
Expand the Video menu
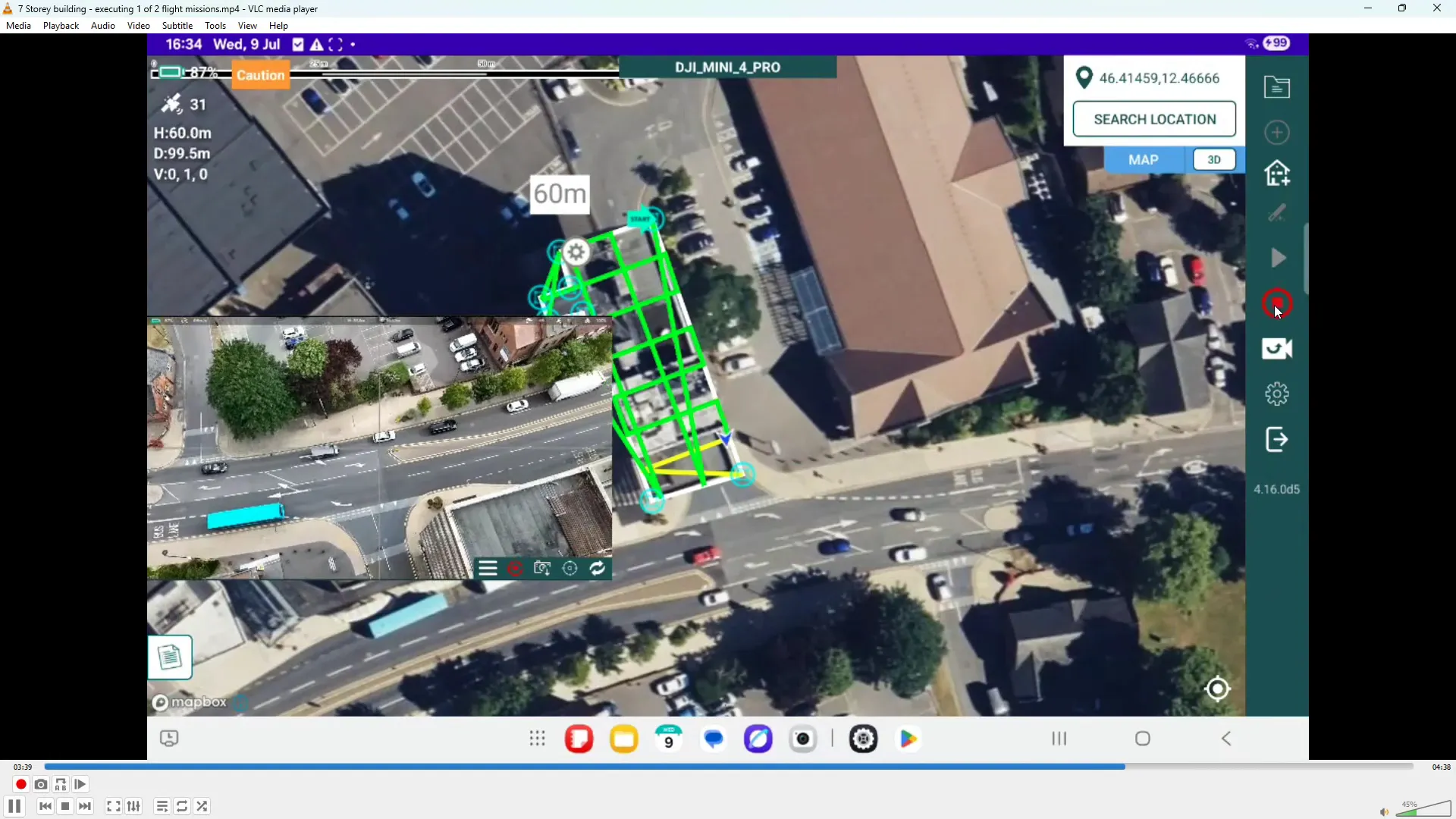tap(138, 26)
